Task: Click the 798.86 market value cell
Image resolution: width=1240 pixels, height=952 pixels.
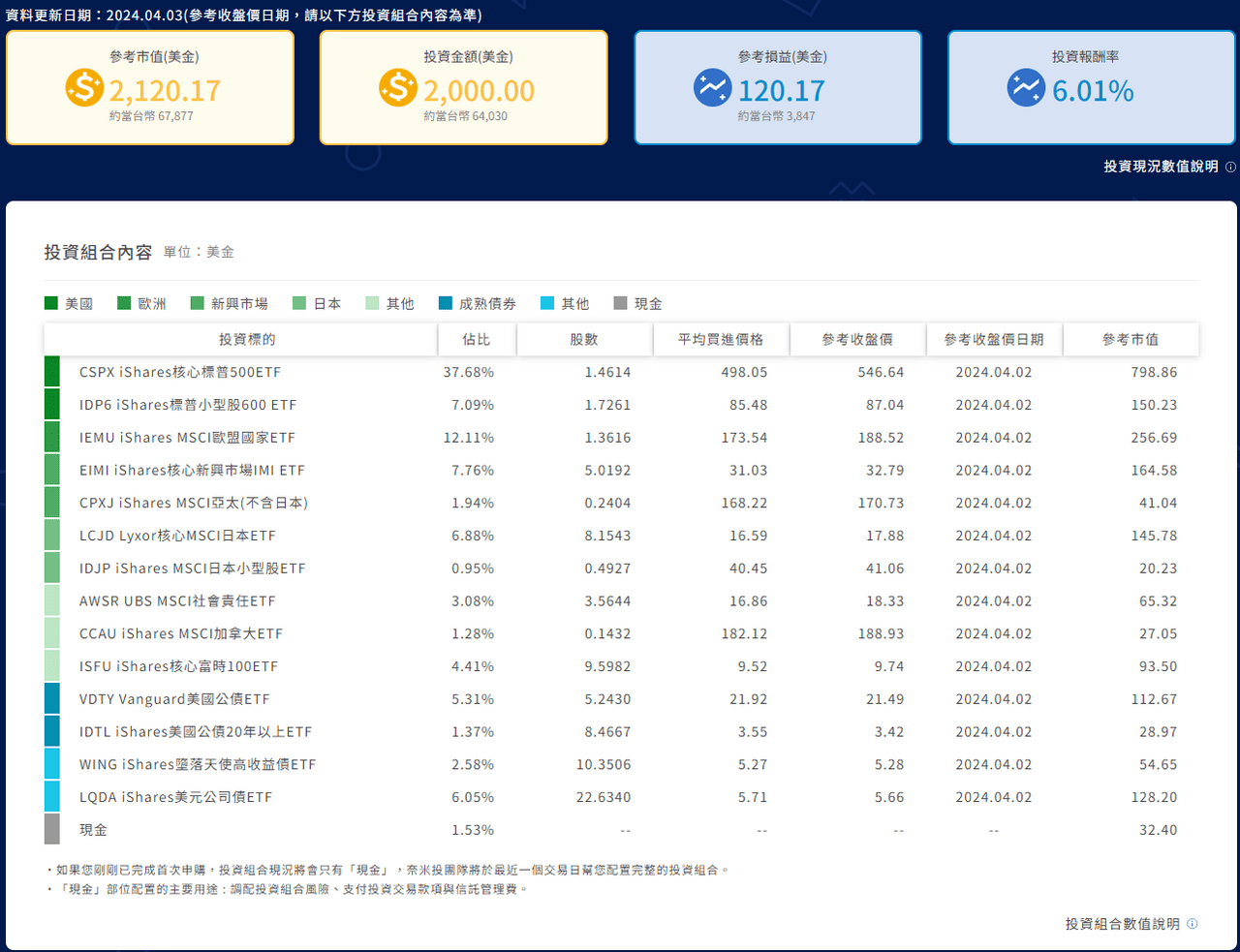Action: click(1155, 372)
